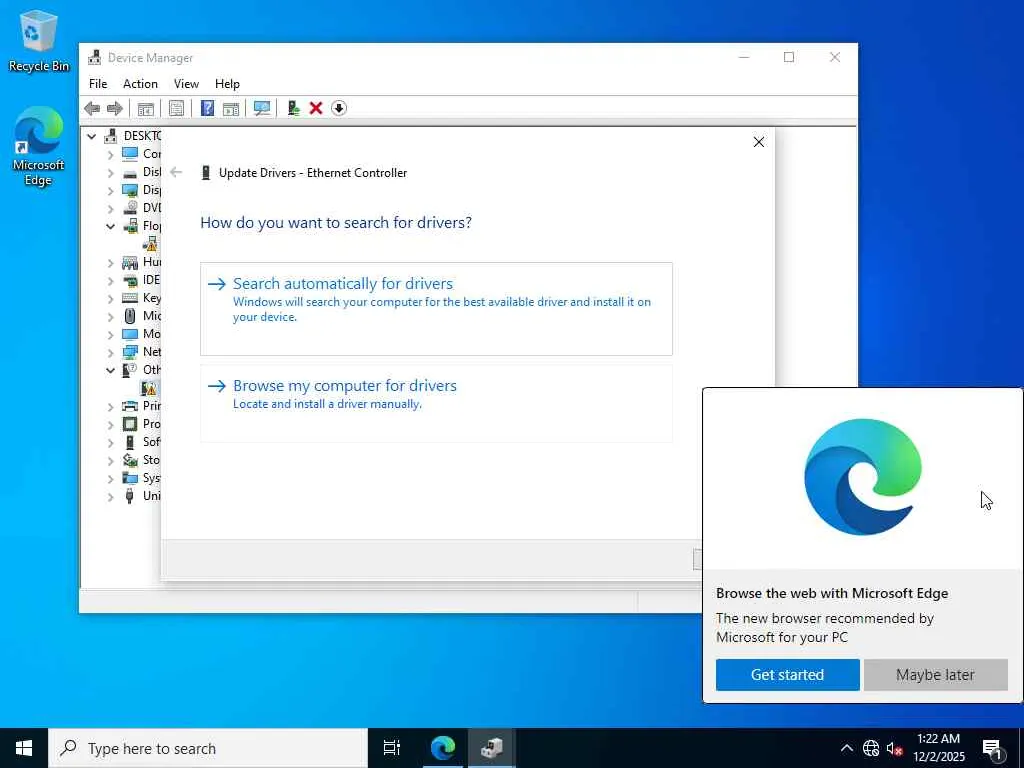
Task: Show hidden system tray icons
Action: (x=846, y=748)
